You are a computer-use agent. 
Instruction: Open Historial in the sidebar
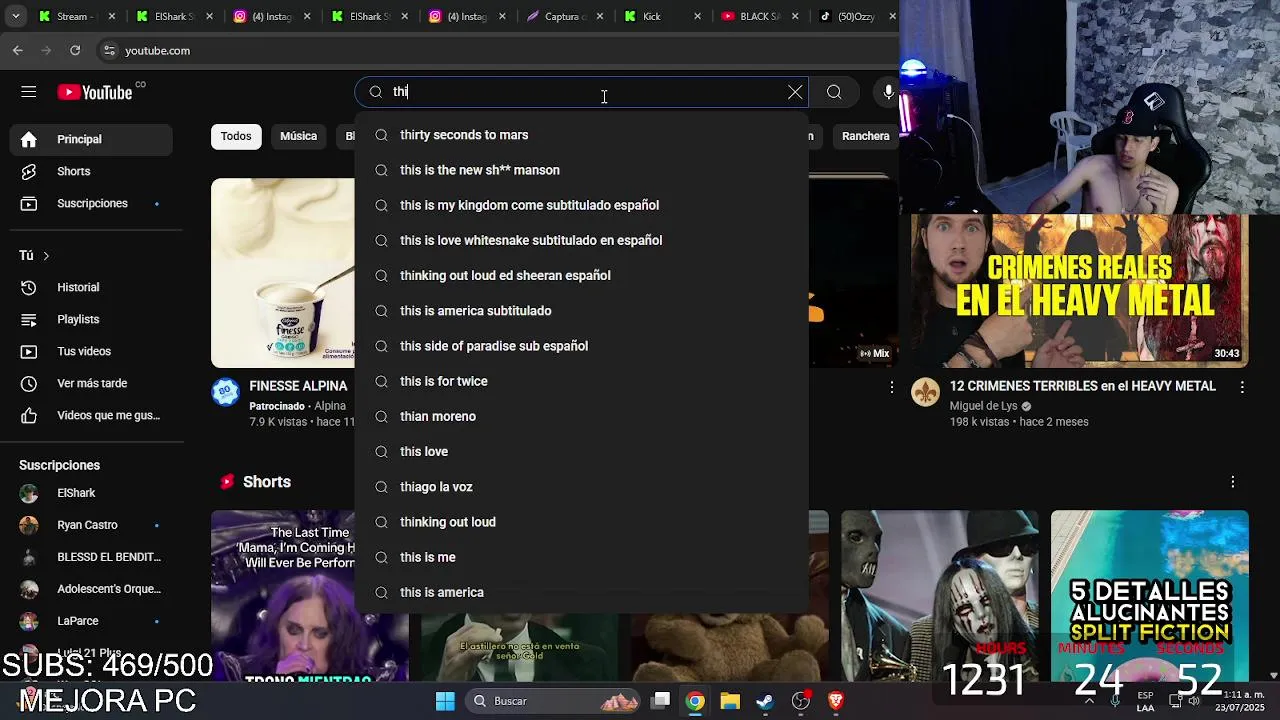[x=91, y=287]
